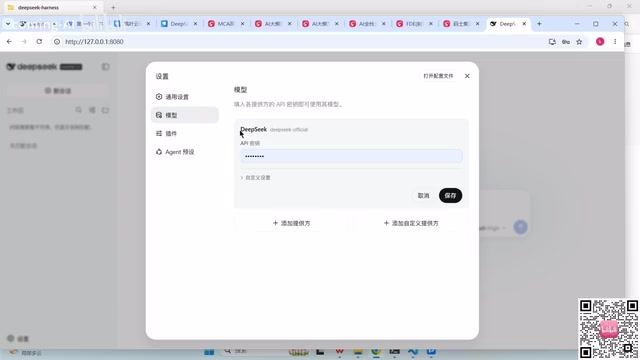Start a new chat in sidebar

[x=58, y=91]
